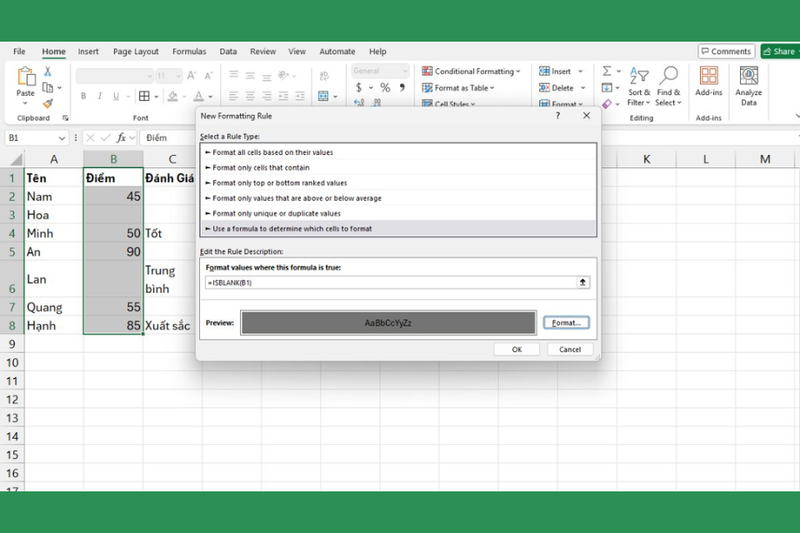Switch to the Page Layout tab
The width and height of the screenshot is (800, 533).
coord(136,52)
